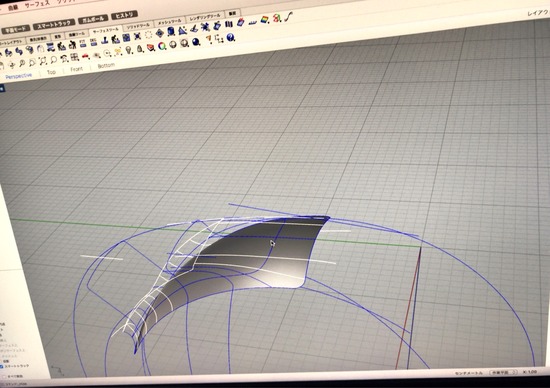Click the センチメートル units label

click(x=469, y=373)
